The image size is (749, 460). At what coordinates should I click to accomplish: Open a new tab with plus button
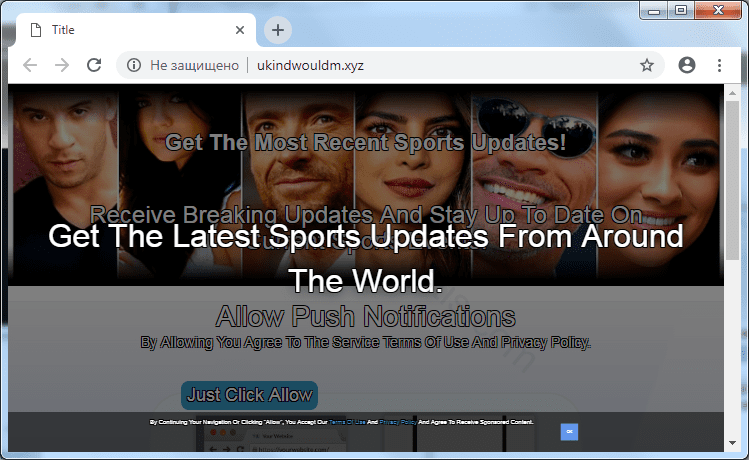278,30
